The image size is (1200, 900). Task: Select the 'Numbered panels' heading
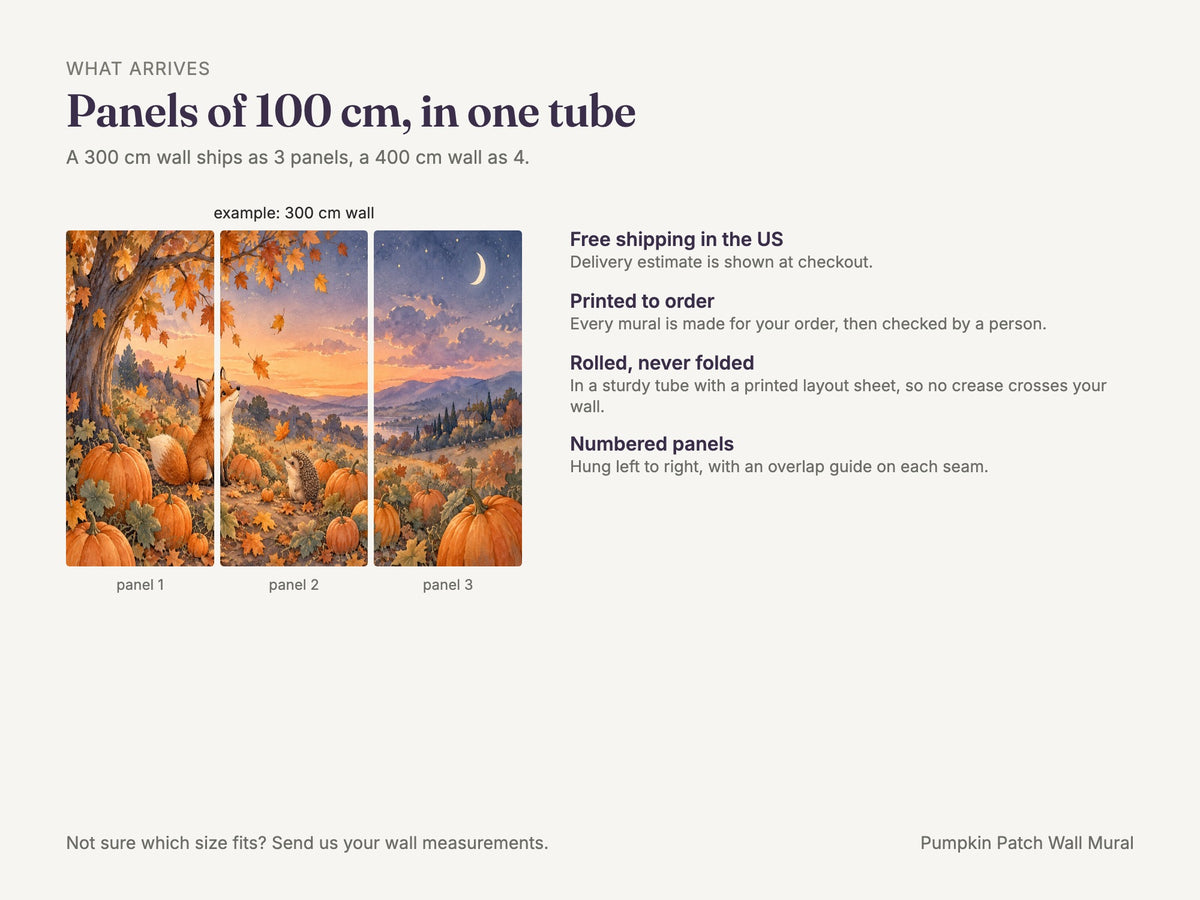point(652,444)
